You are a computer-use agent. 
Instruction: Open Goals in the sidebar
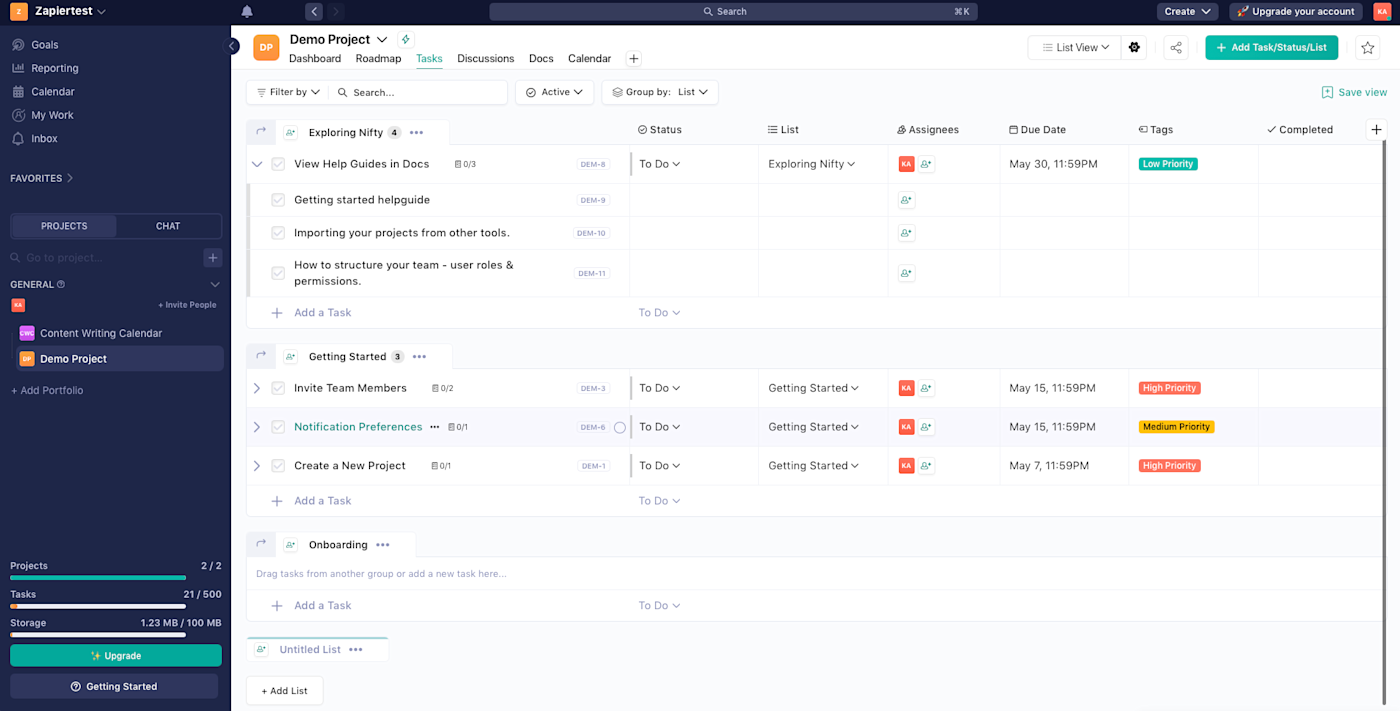pos(44,45)
